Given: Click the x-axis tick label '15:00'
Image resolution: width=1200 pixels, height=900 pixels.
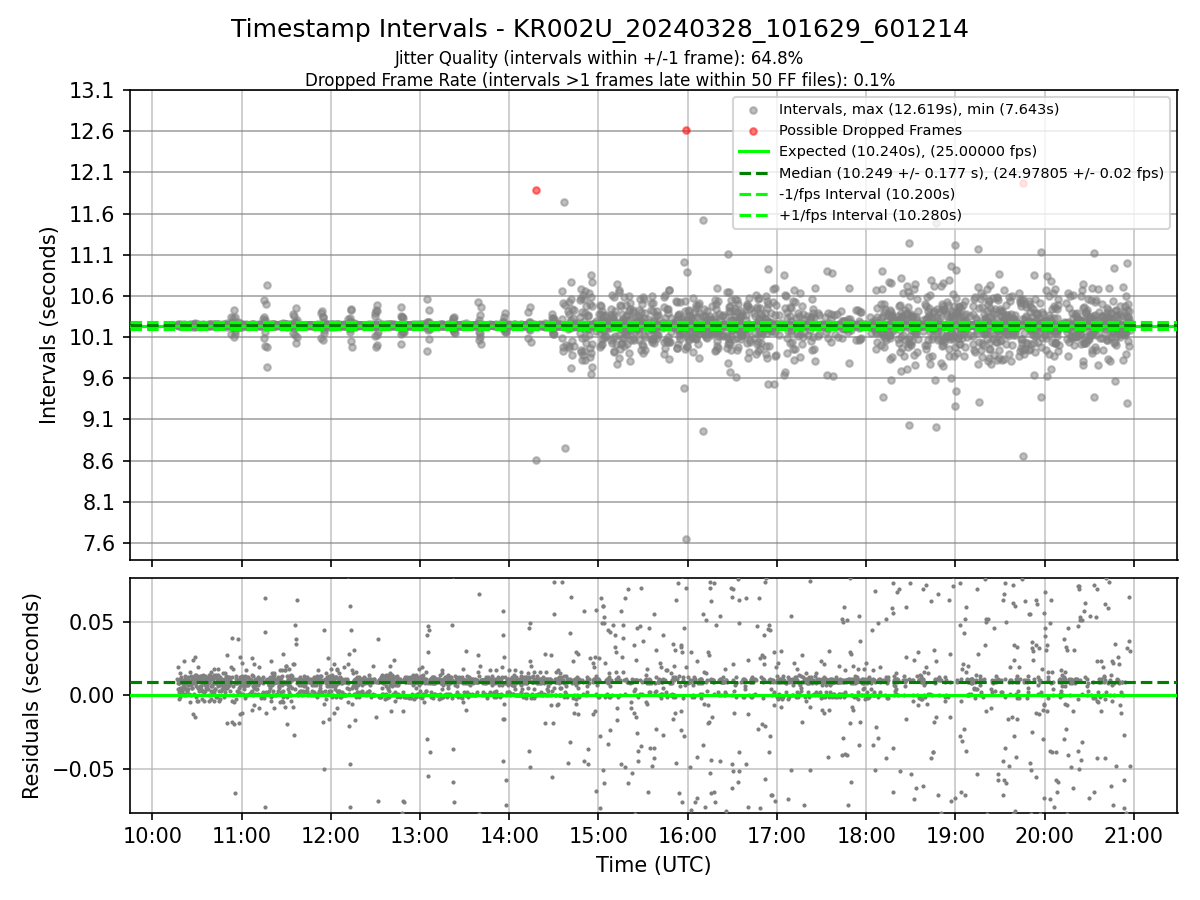Looking at the screenshot, I should click(598, 836).
